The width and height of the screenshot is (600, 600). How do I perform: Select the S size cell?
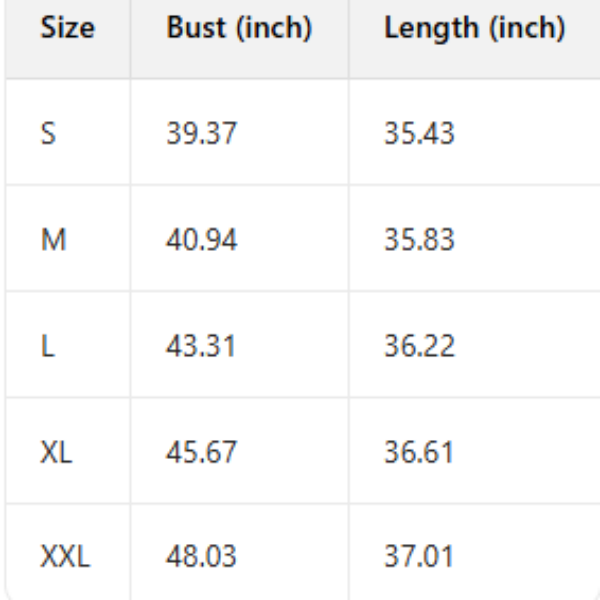(49, 133)
